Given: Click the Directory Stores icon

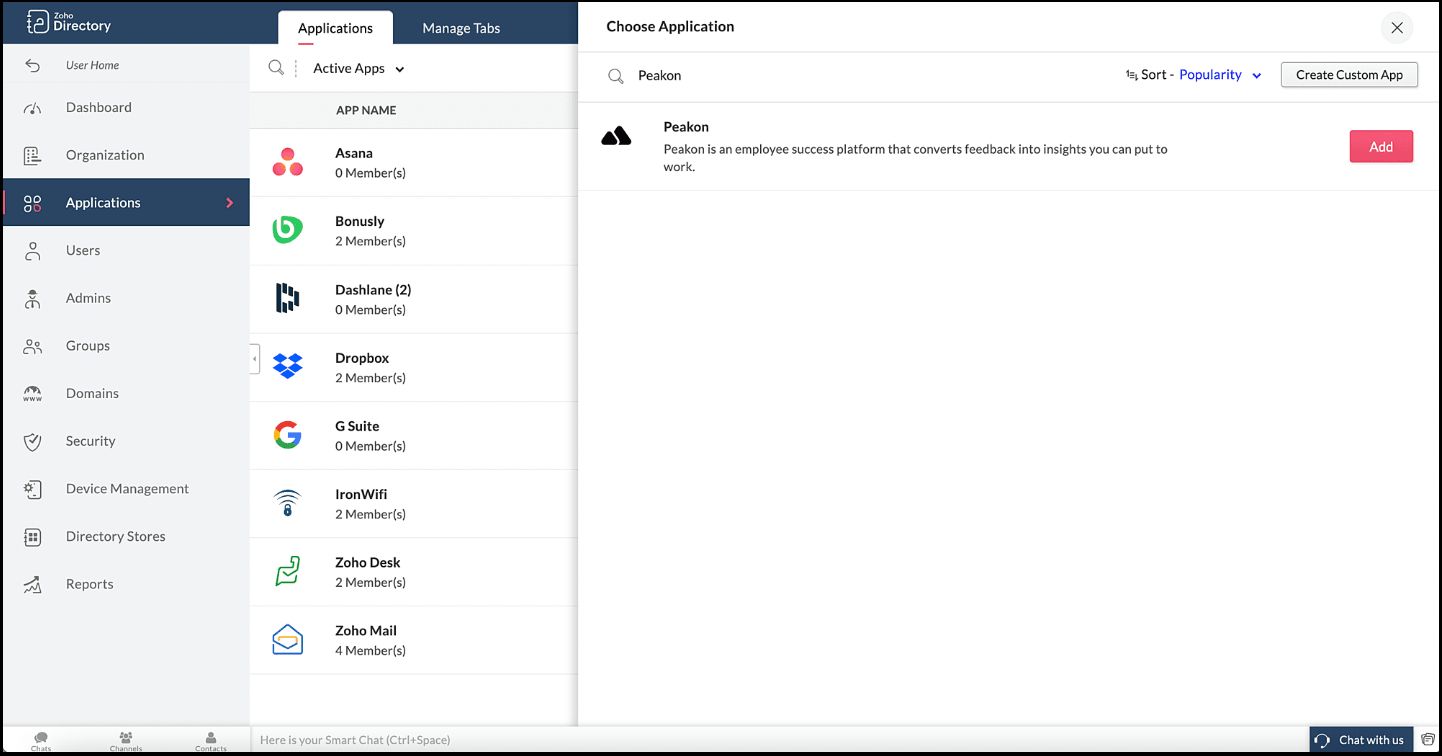Looking at the screenshot, I should coord(33,537).
